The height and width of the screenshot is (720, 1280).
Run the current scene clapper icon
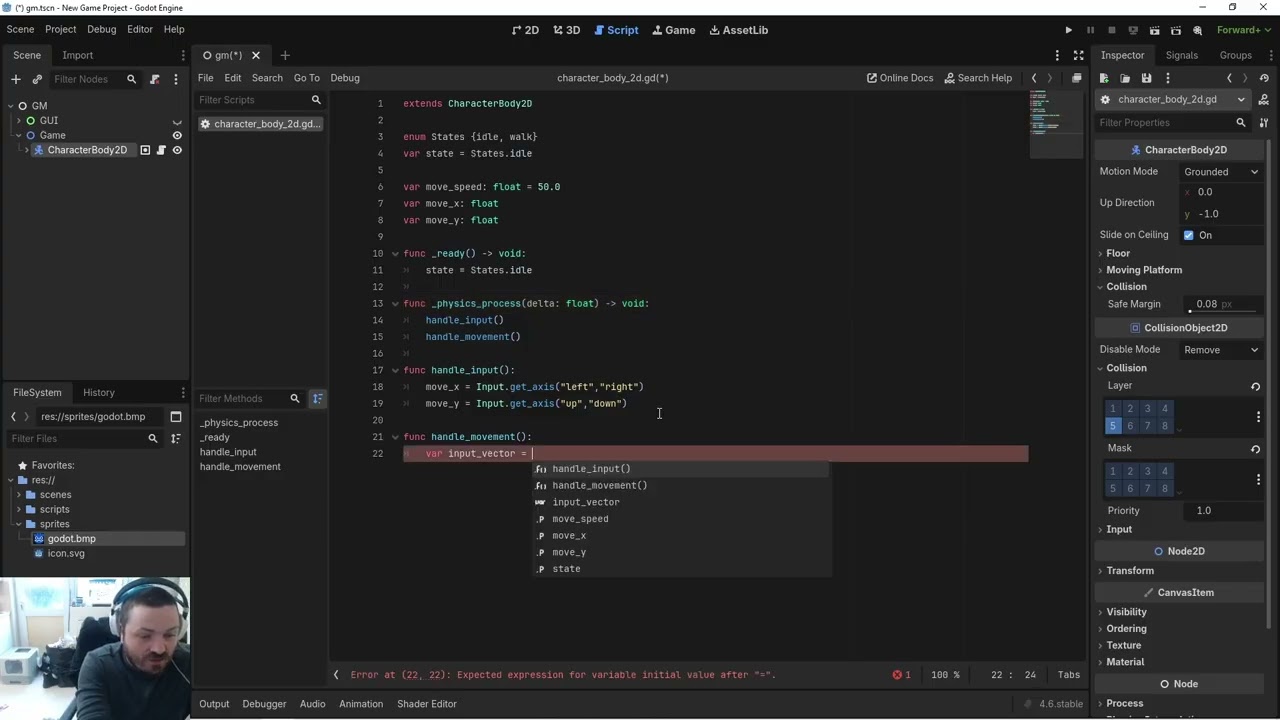pyautogui.click(x=1154, y=30)
